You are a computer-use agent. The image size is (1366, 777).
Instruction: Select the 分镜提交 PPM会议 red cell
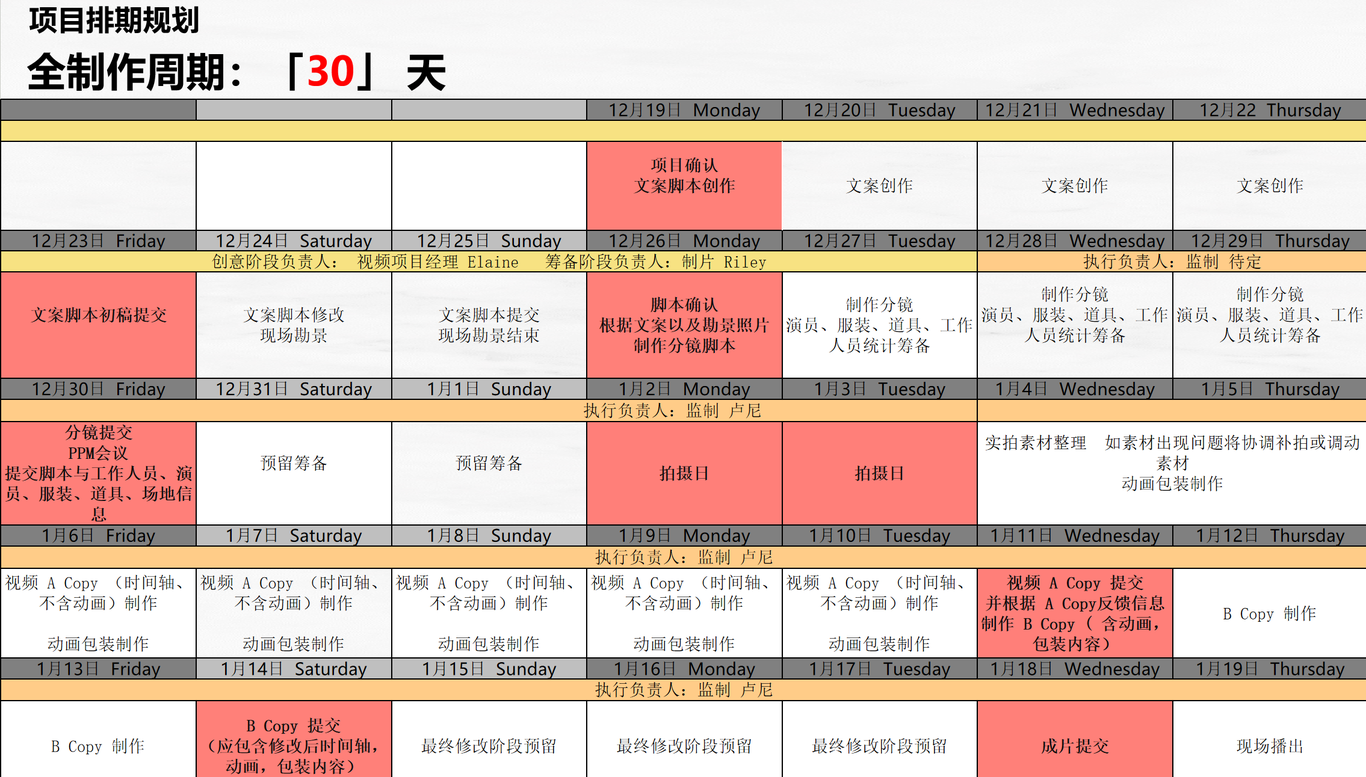[98, 473]
